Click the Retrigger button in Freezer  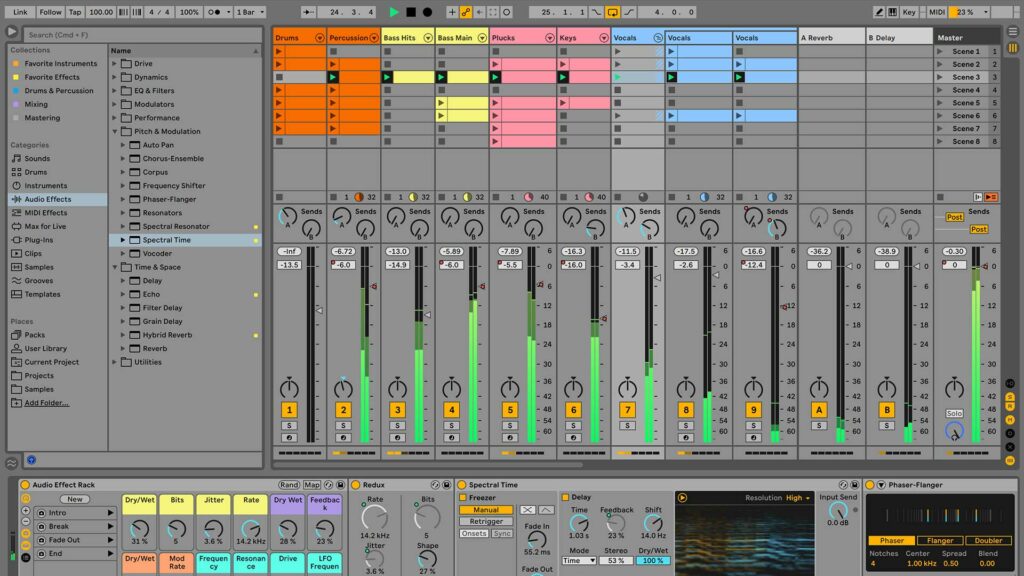(486, 521)
